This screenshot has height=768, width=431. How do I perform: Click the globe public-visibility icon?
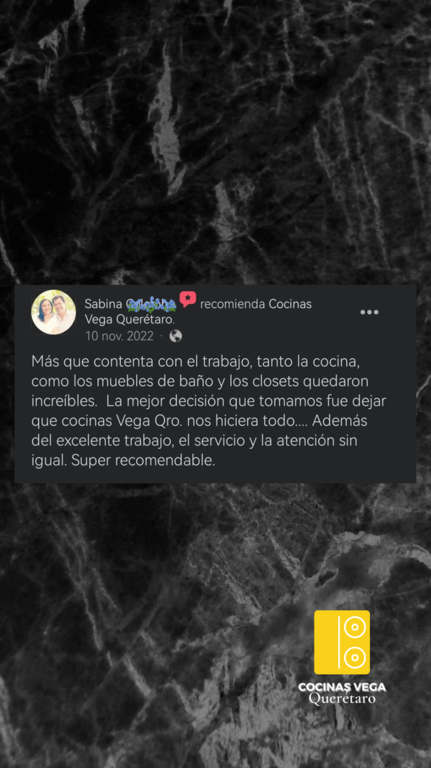[175, 336]
